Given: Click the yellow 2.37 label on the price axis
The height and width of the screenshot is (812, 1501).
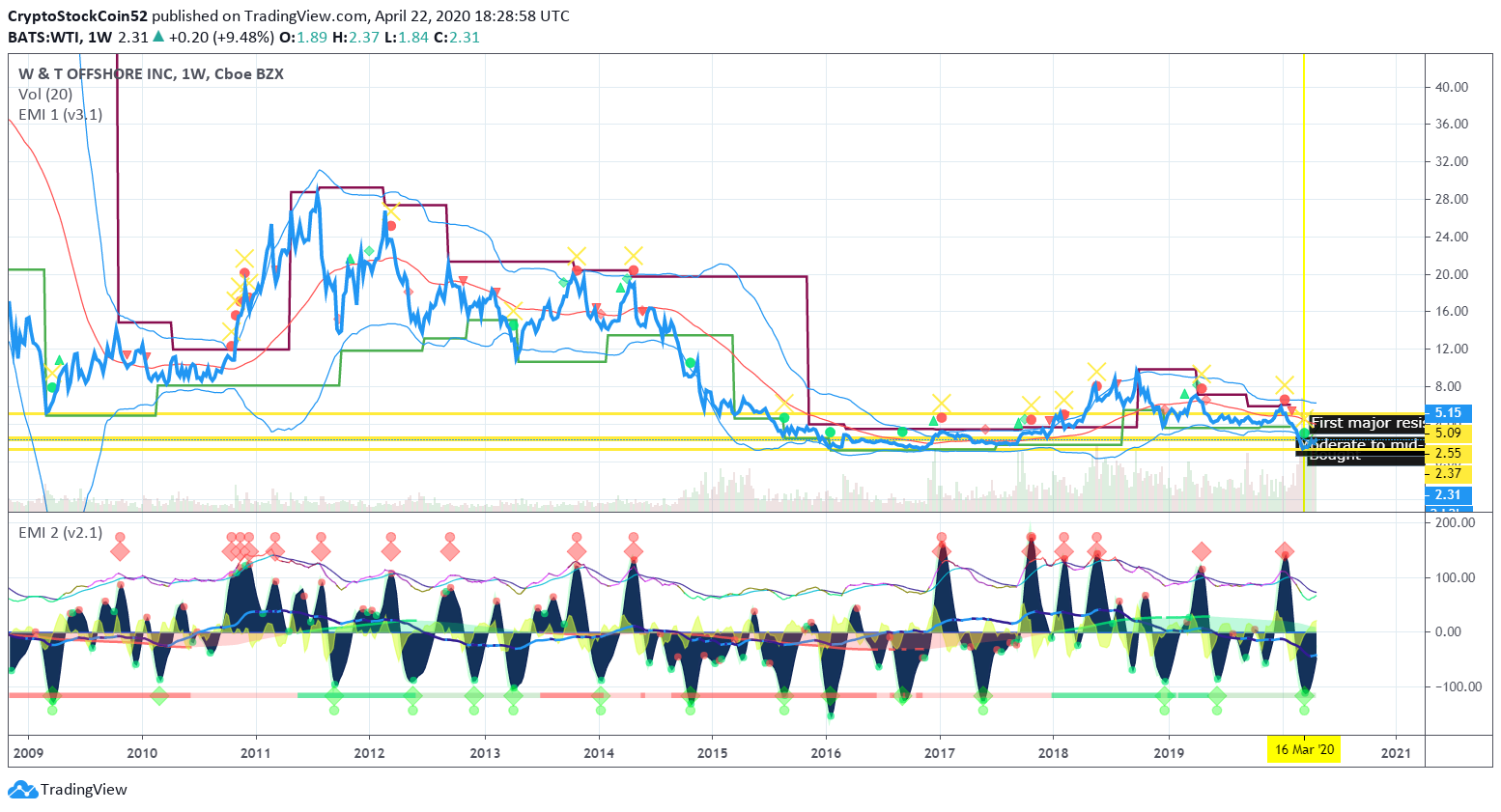Looking at the screenshot, I should (1448, 474).
